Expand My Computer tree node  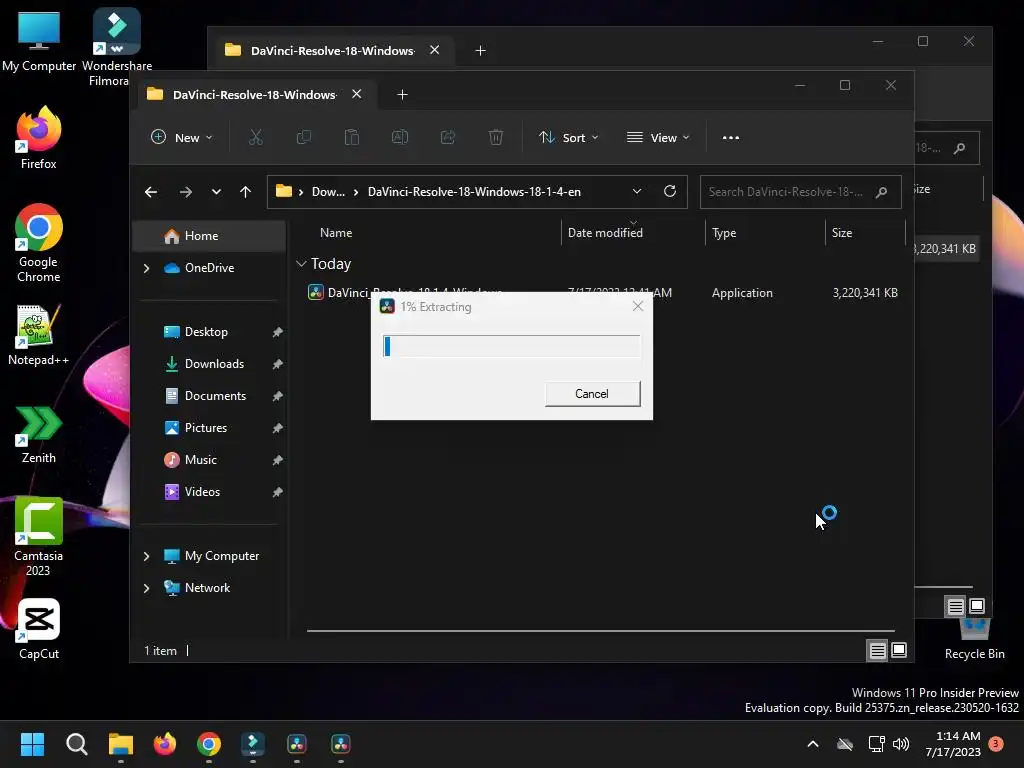coord(146,556)
